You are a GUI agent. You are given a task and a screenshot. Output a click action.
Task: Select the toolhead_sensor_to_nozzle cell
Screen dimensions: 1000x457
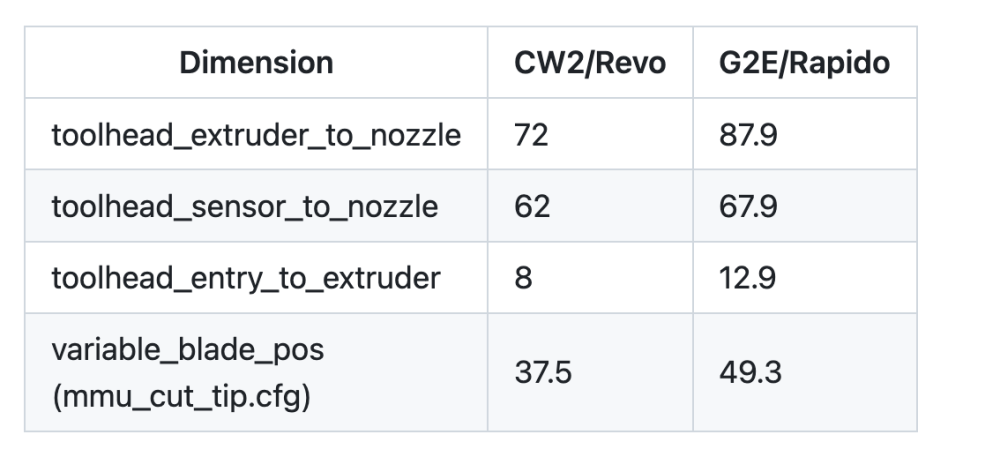click(256, 207)
